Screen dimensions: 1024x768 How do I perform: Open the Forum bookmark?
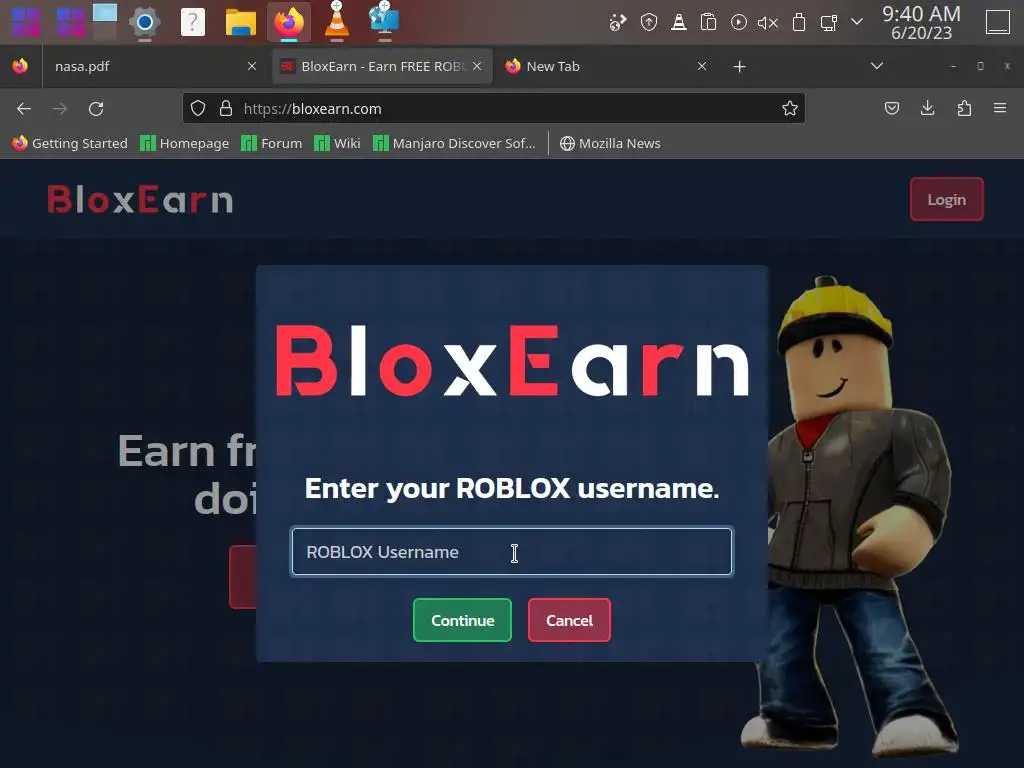coord(272,143)
